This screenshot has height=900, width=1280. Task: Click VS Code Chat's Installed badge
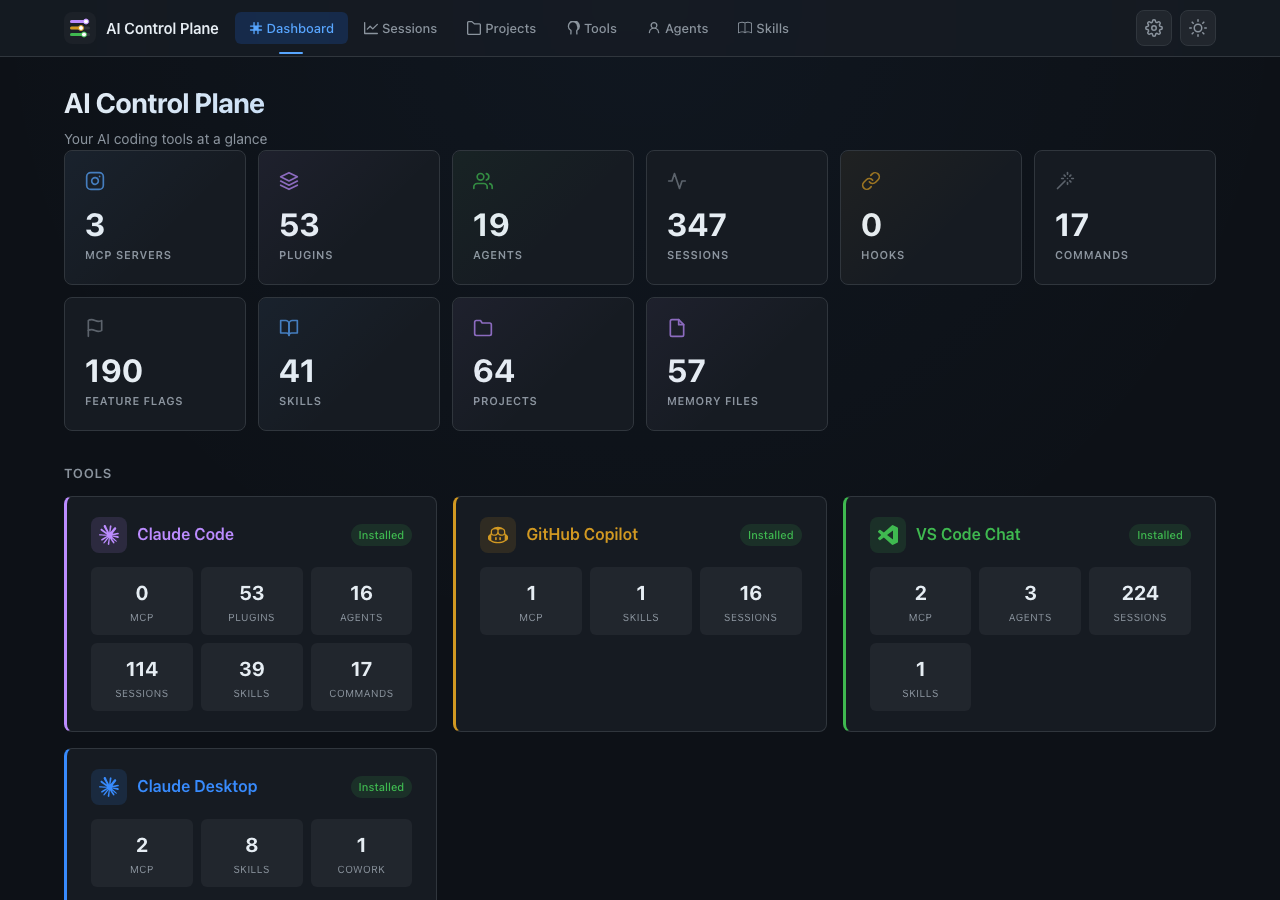coord(1160,535)
